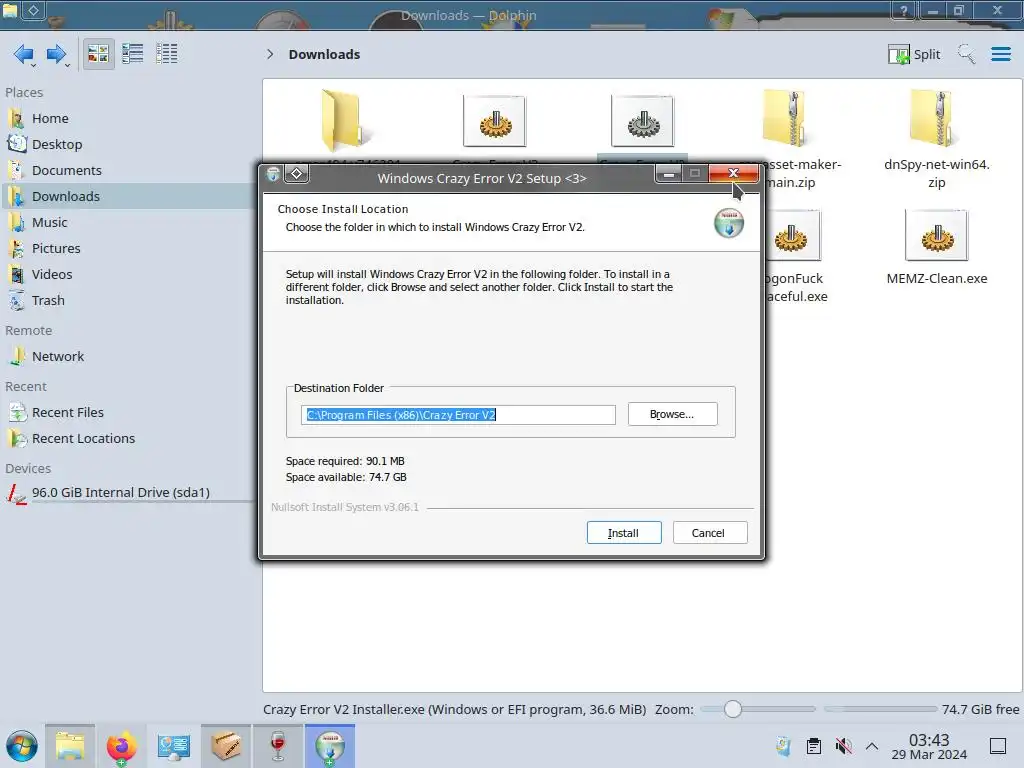Open the cardboard box package taskbar icon
Viewport: 1024px width, 768px height.
tap(225, 746)
